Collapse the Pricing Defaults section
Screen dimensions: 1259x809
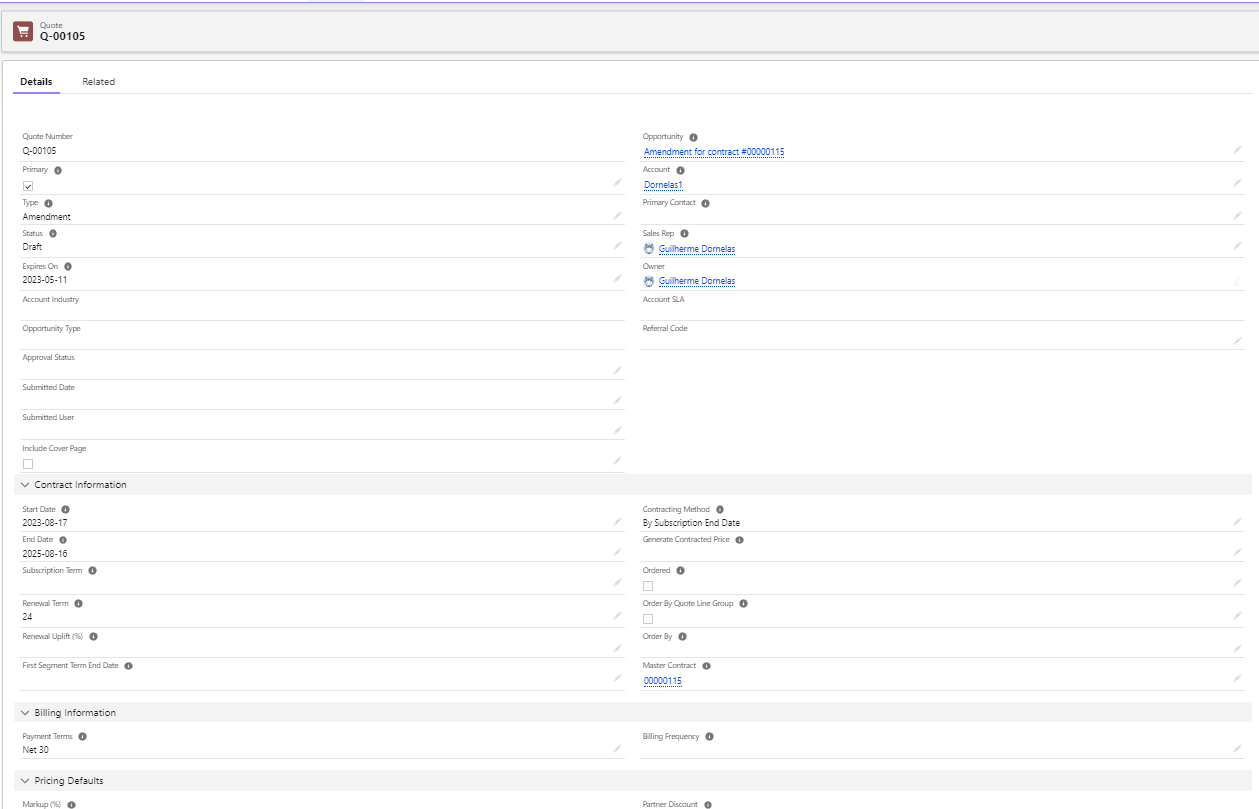(x=25, y=781)
